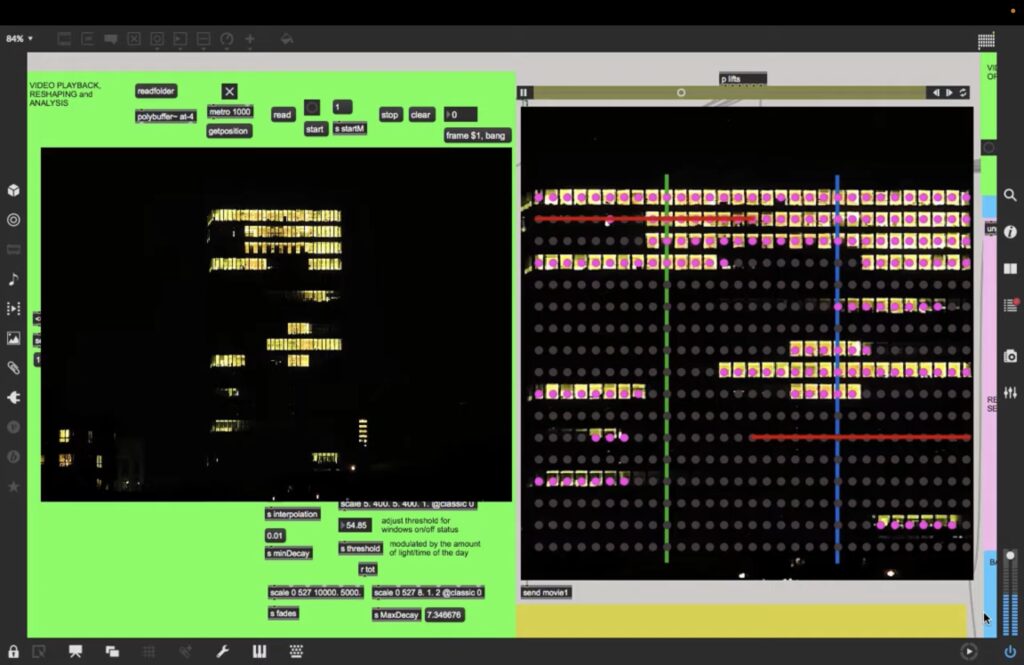Expand the add object plus toolbar menu
The height and width of the screenshot is (665, 1024).
250,39
